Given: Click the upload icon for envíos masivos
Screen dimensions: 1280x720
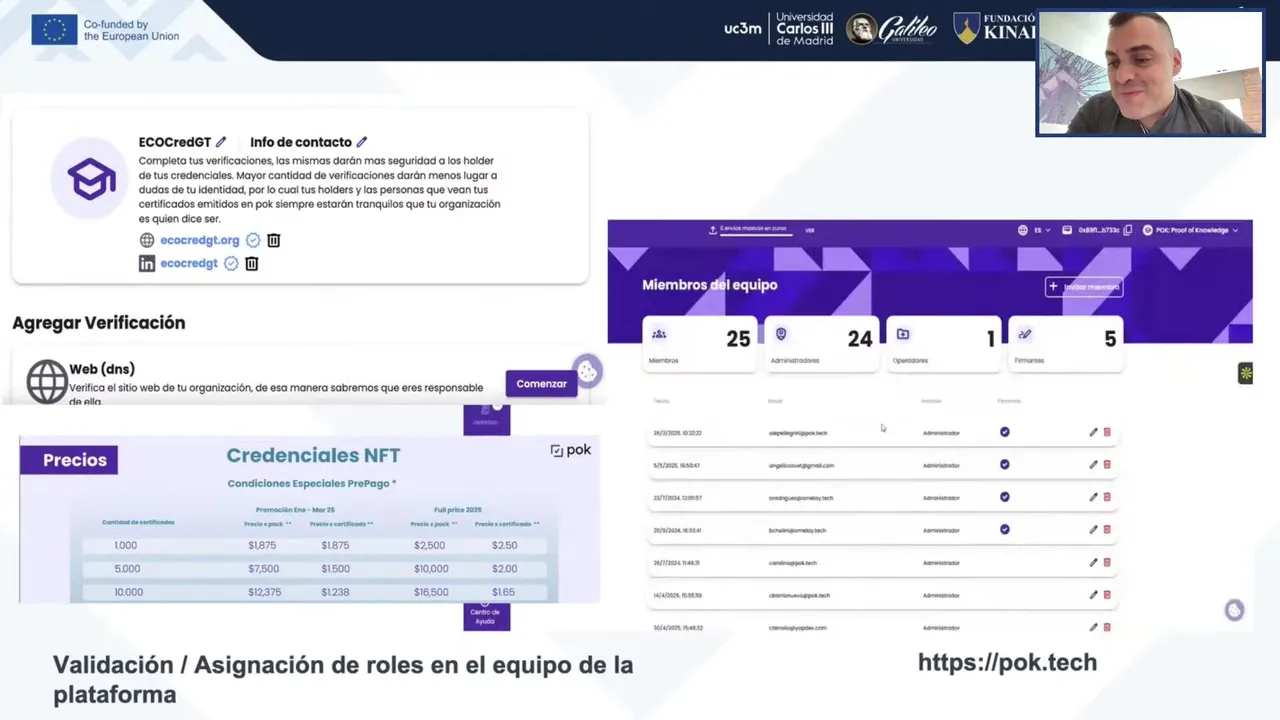Looking at the screenshot, I should 713,229.
